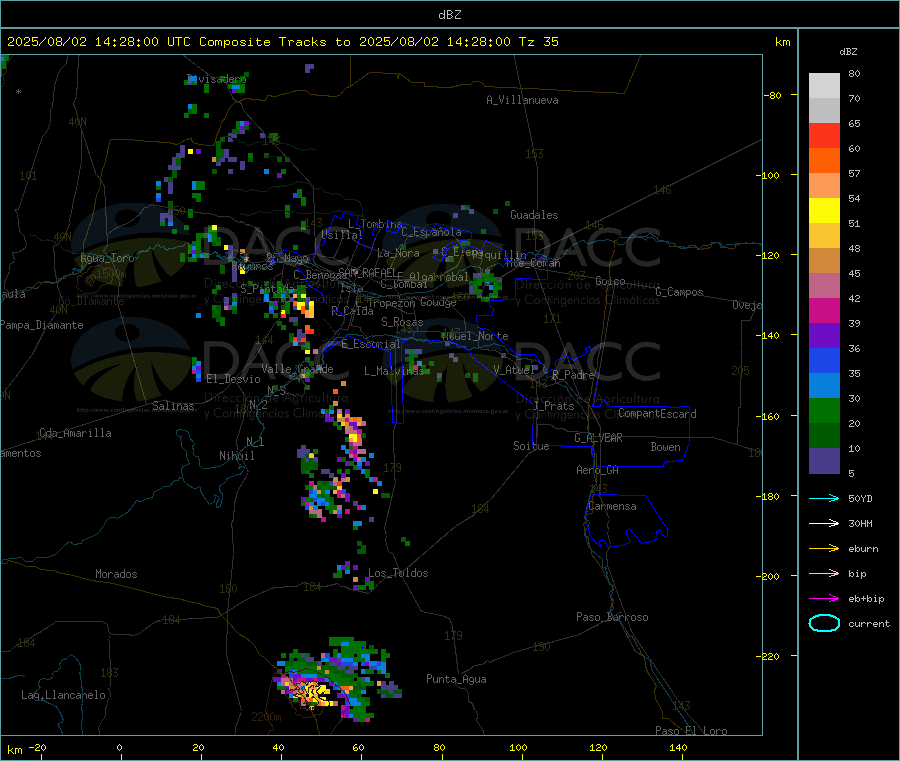Screen dimensions: 900x761
Task: Click the -80 km vertical axis tick
Action: coord(773,95)
